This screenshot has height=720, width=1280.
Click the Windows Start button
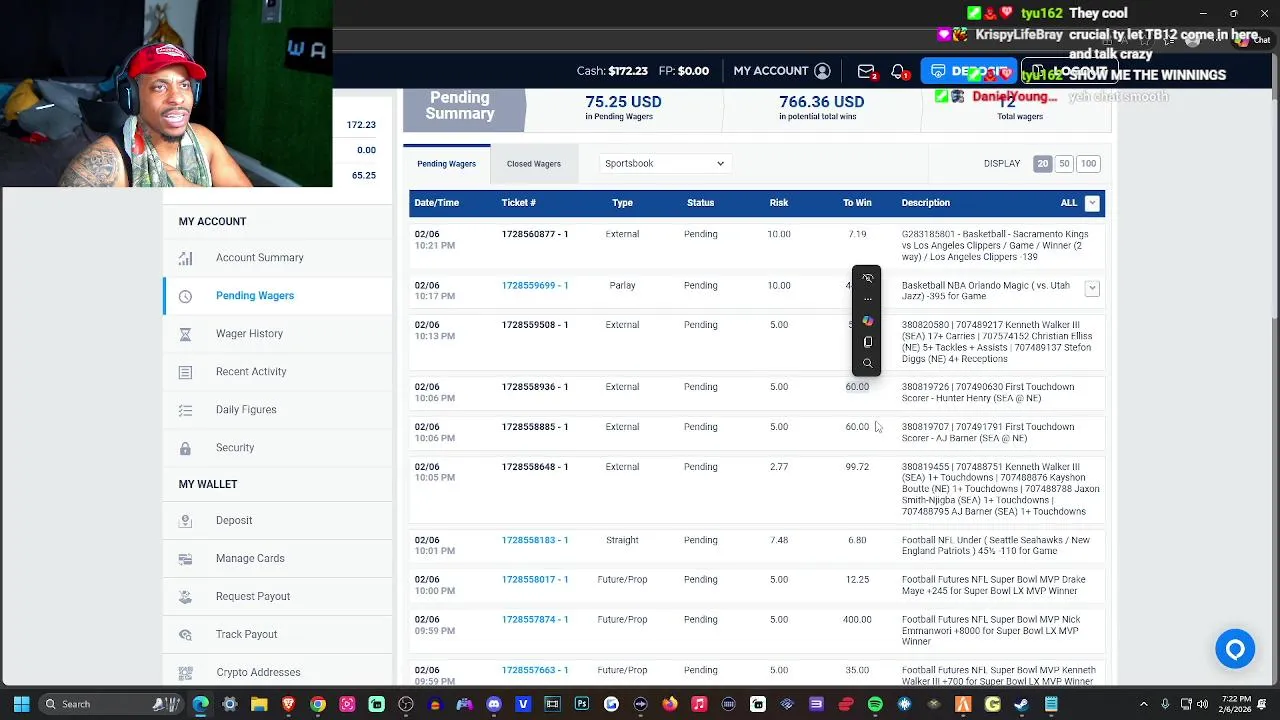pyautogui.click(x=21, y=704)
